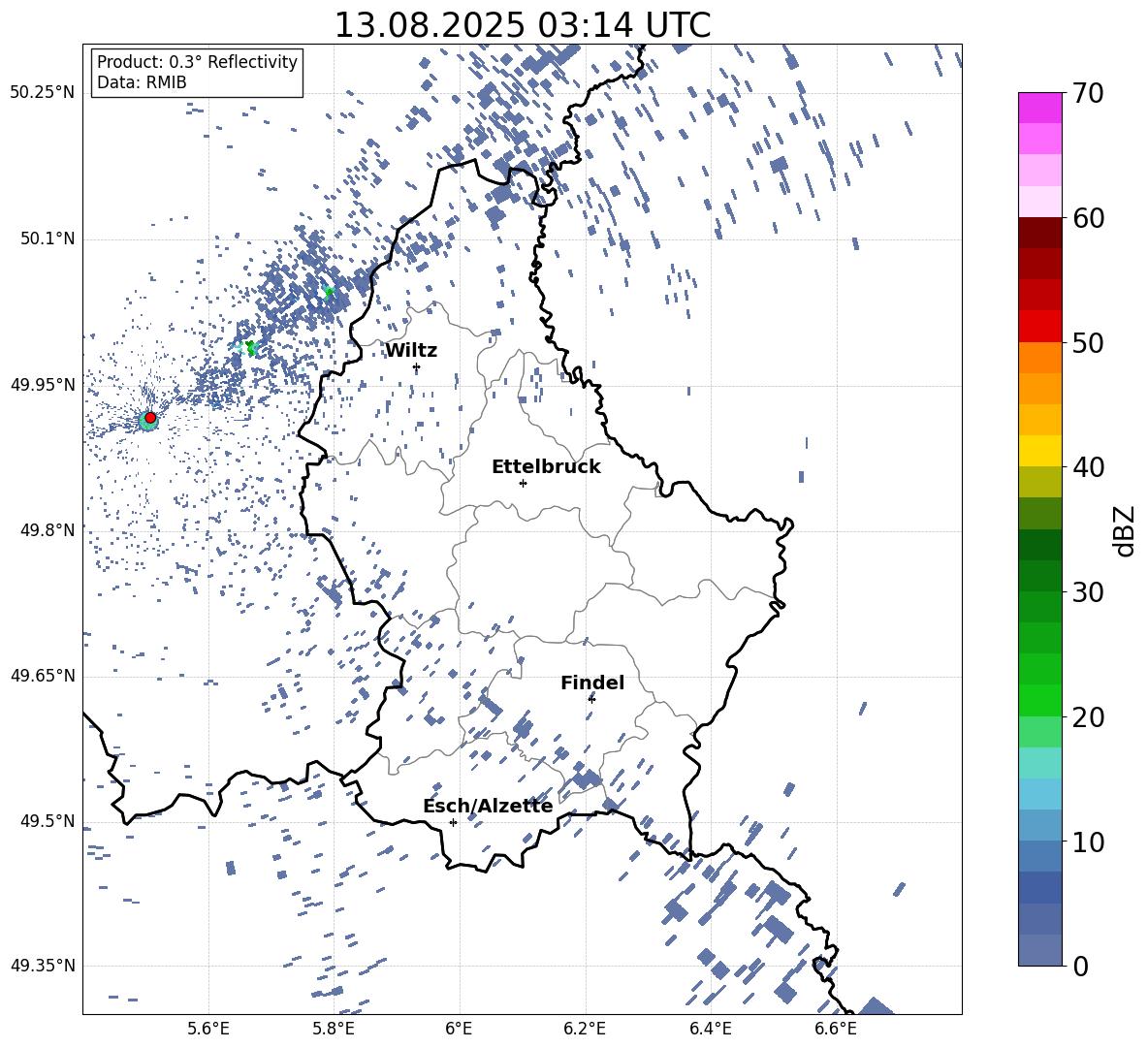This screenshot has height=1048, width=1148.
Task: Click the colorbar tick label 10
Action: [1088, 842]
